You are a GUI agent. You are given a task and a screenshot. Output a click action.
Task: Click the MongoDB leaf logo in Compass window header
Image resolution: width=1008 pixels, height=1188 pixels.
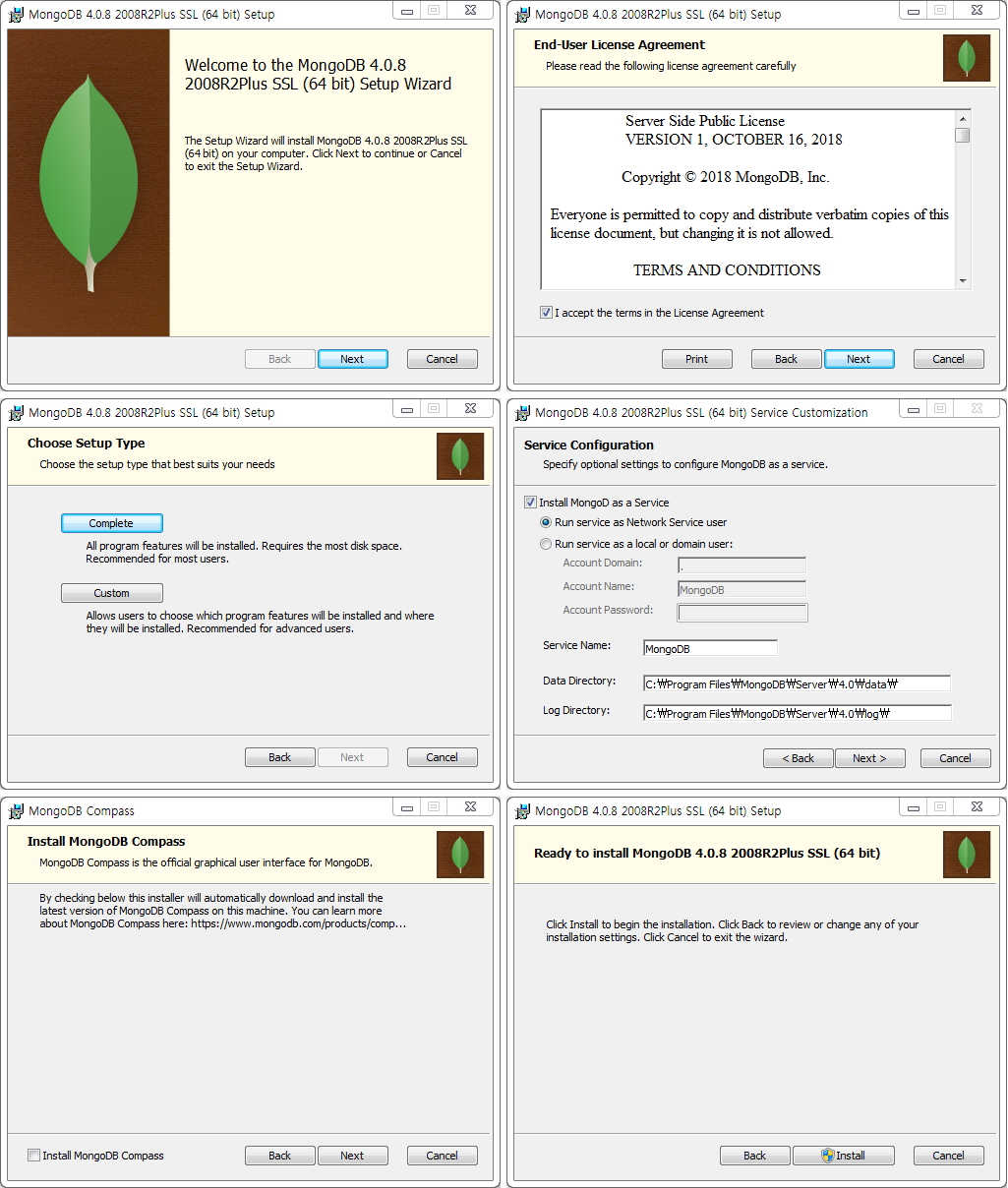pyautogui.click(x=460, y=855)
